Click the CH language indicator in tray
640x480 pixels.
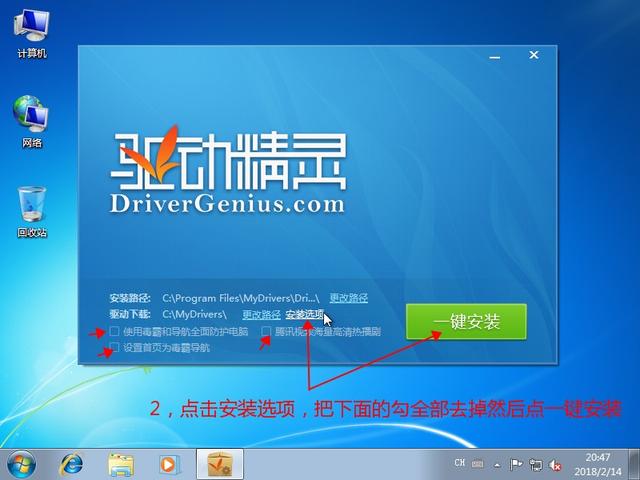point(460,463)
